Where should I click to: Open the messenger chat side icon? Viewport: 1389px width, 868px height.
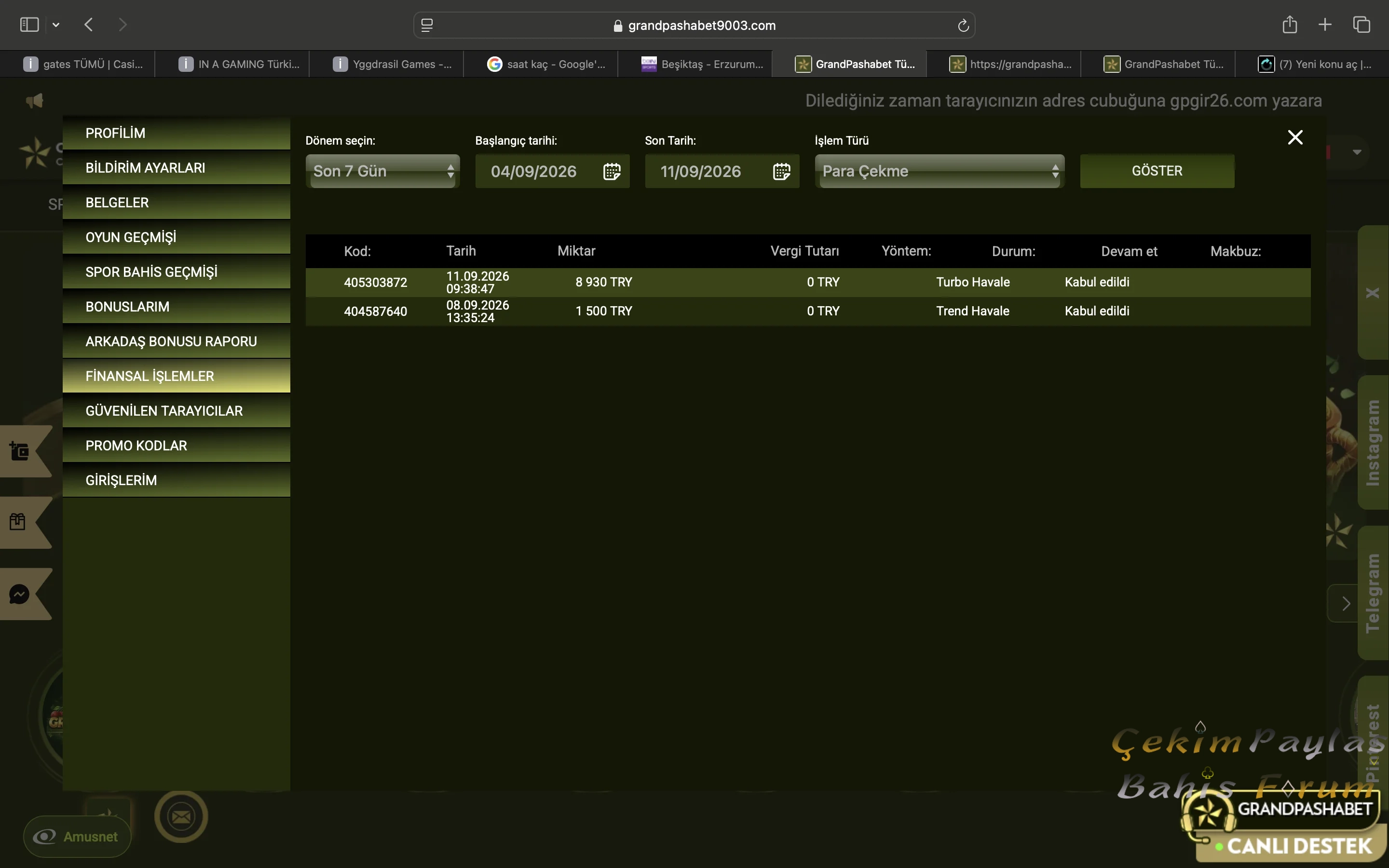coord(19,594)
